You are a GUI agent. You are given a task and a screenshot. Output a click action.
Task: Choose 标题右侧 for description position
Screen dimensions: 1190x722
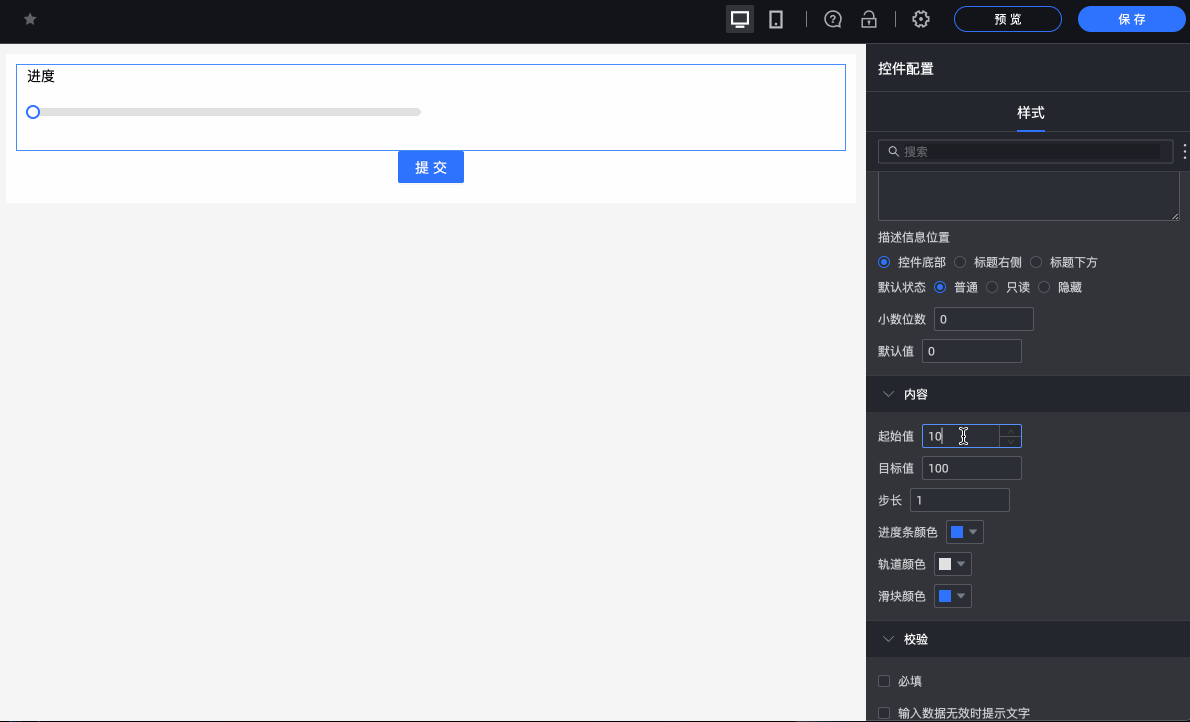pos(960,262)
